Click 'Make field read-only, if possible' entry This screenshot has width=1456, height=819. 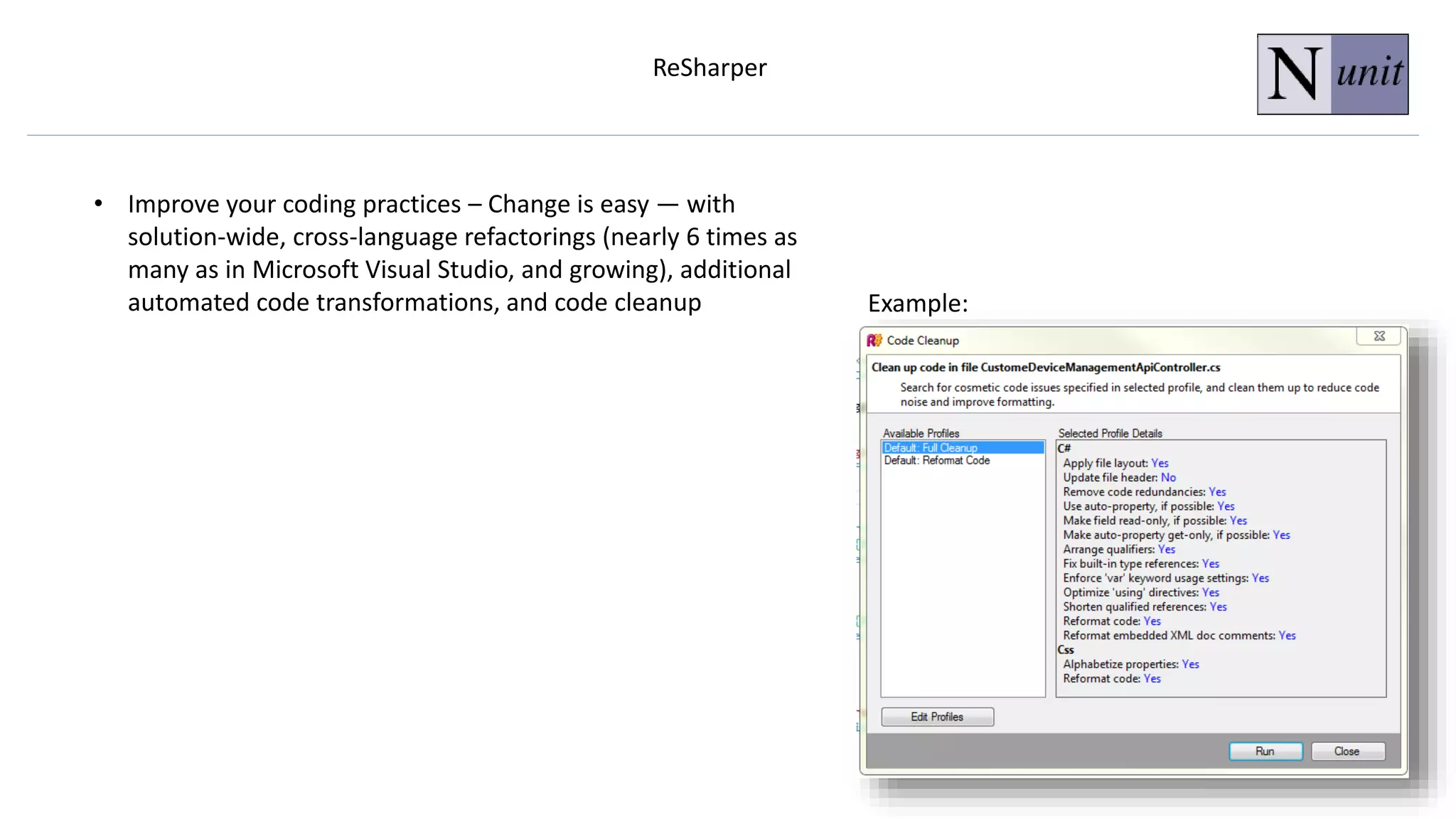[x=1155, y=520]
